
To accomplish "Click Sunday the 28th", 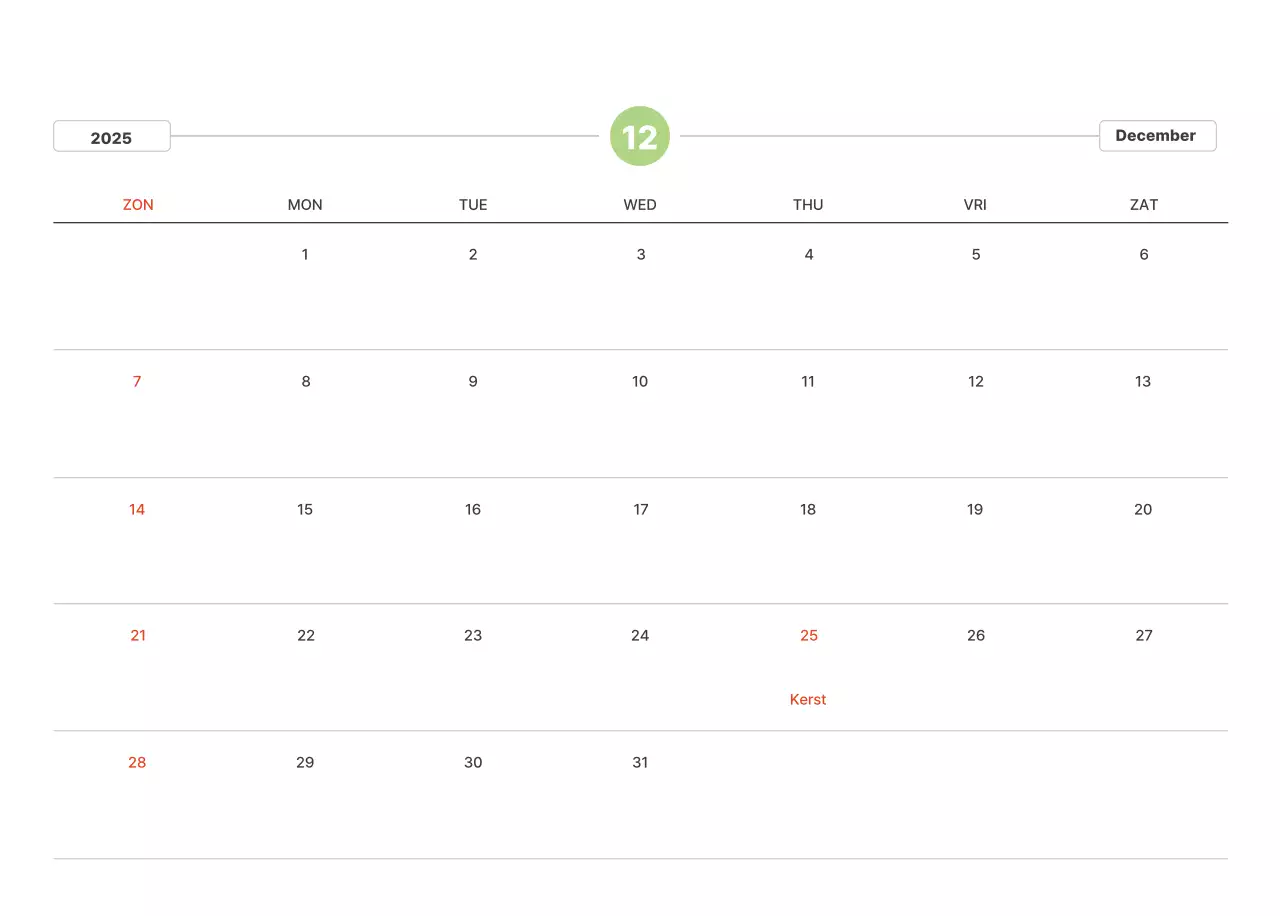I will [137, 763].
